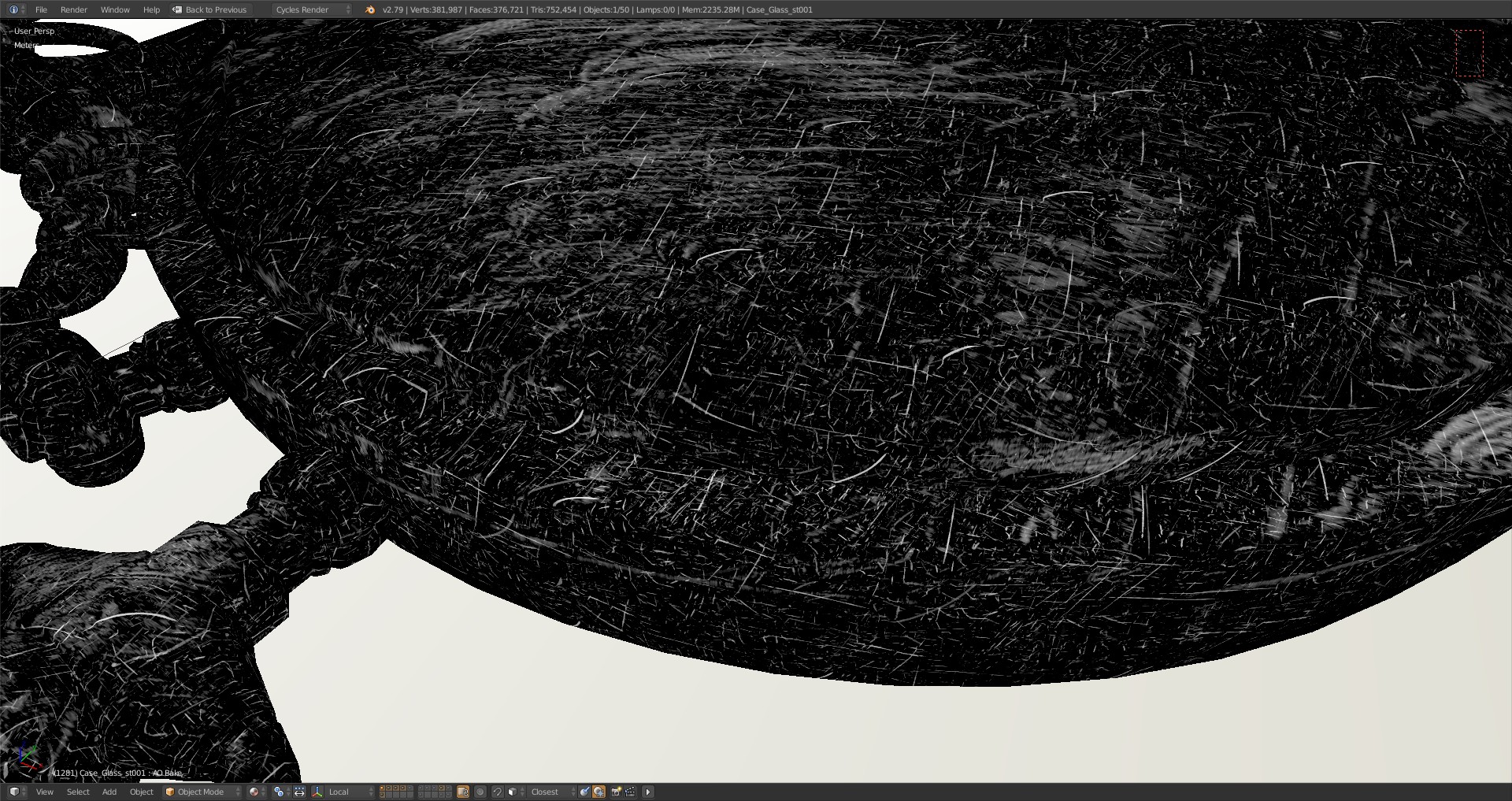Toggle proportional editing mode button
The height and width of the screenshot is (801, 1512).
tap(480, 792)
